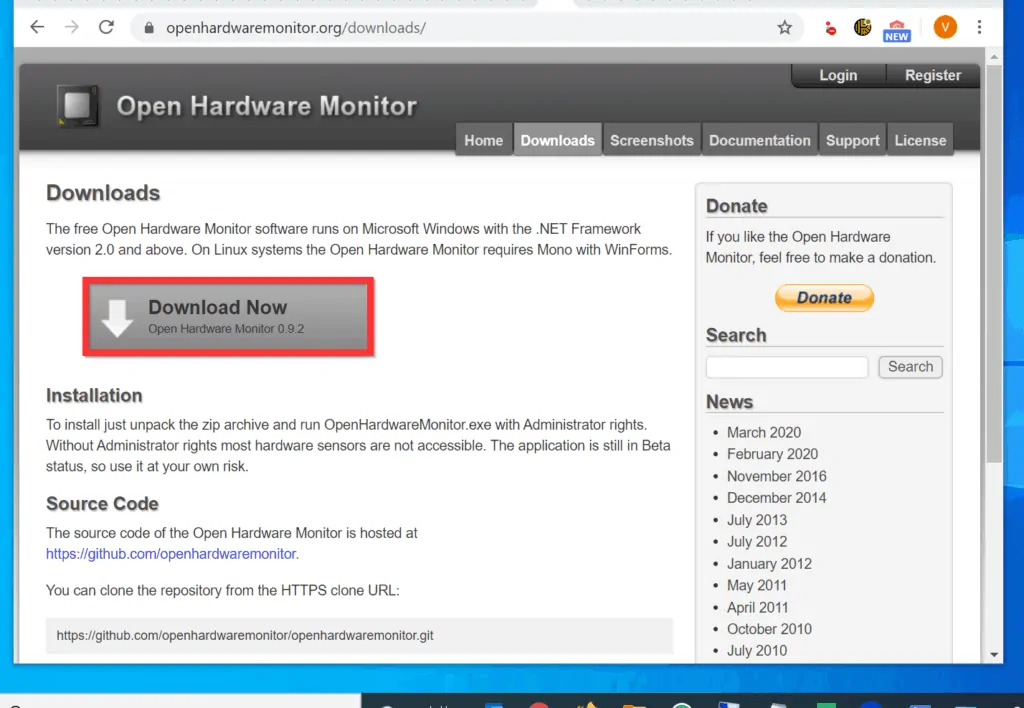Open the License page
The height and width of the screenshot is (708, 1024).
tap(920, 140)
